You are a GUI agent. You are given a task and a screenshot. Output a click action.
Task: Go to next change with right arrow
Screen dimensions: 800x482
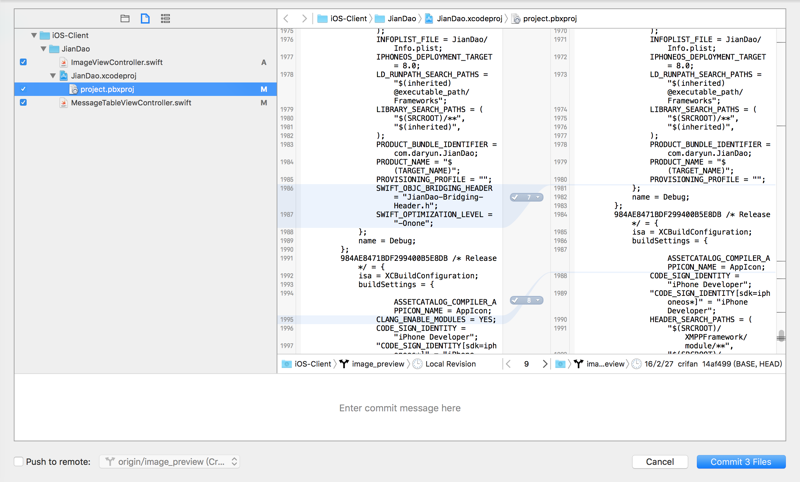pos(544,364)
